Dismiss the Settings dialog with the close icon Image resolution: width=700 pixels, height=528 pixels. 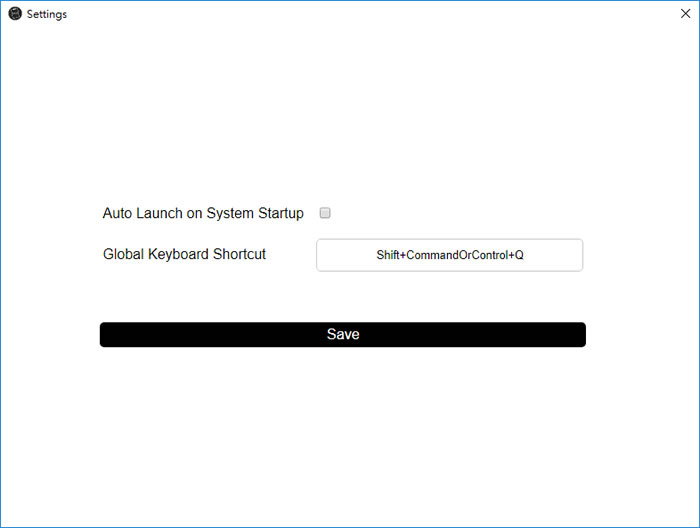tap(685, 13)
